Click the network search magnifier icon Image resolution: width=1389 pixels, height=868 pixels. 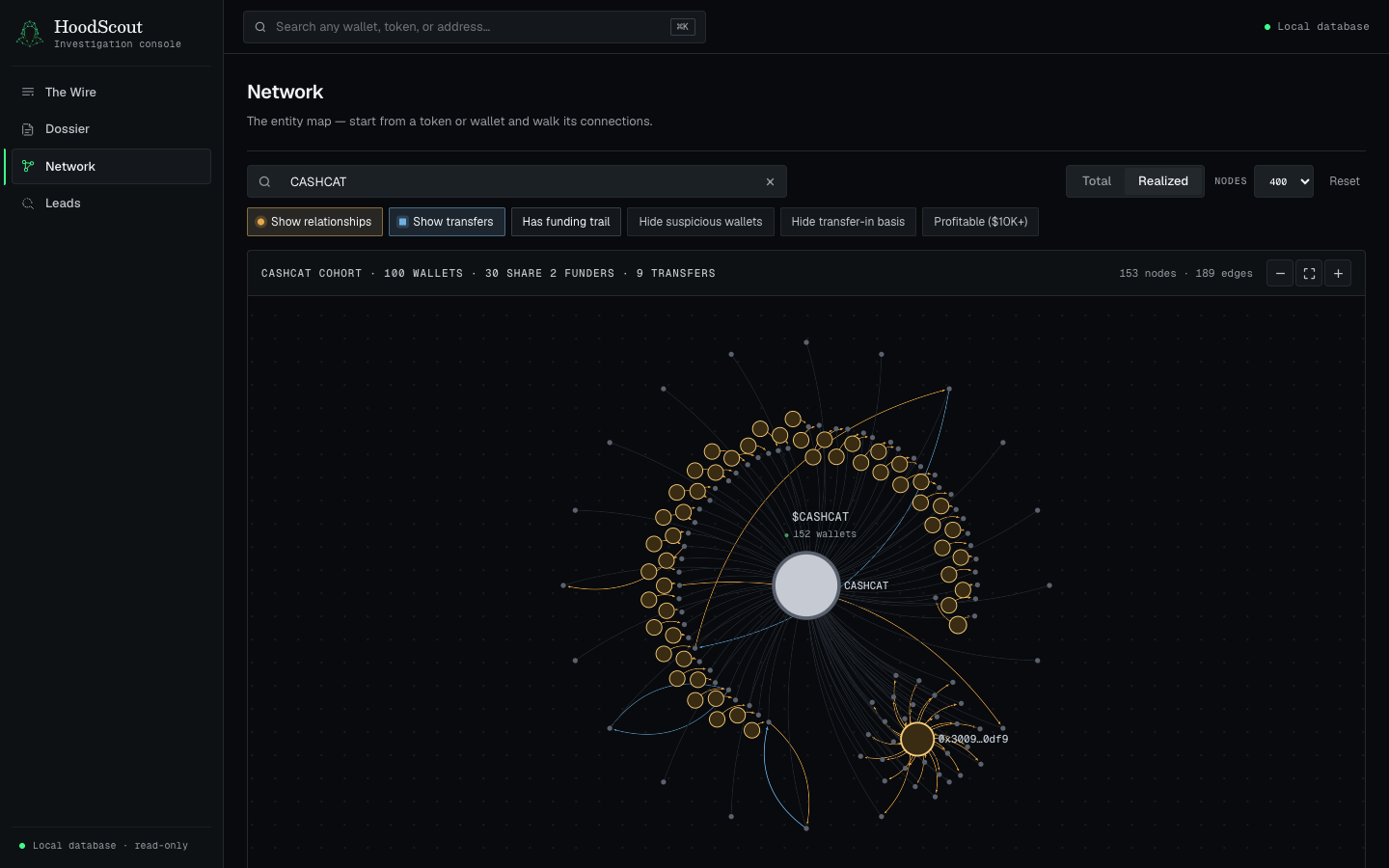tap(264, 181)
